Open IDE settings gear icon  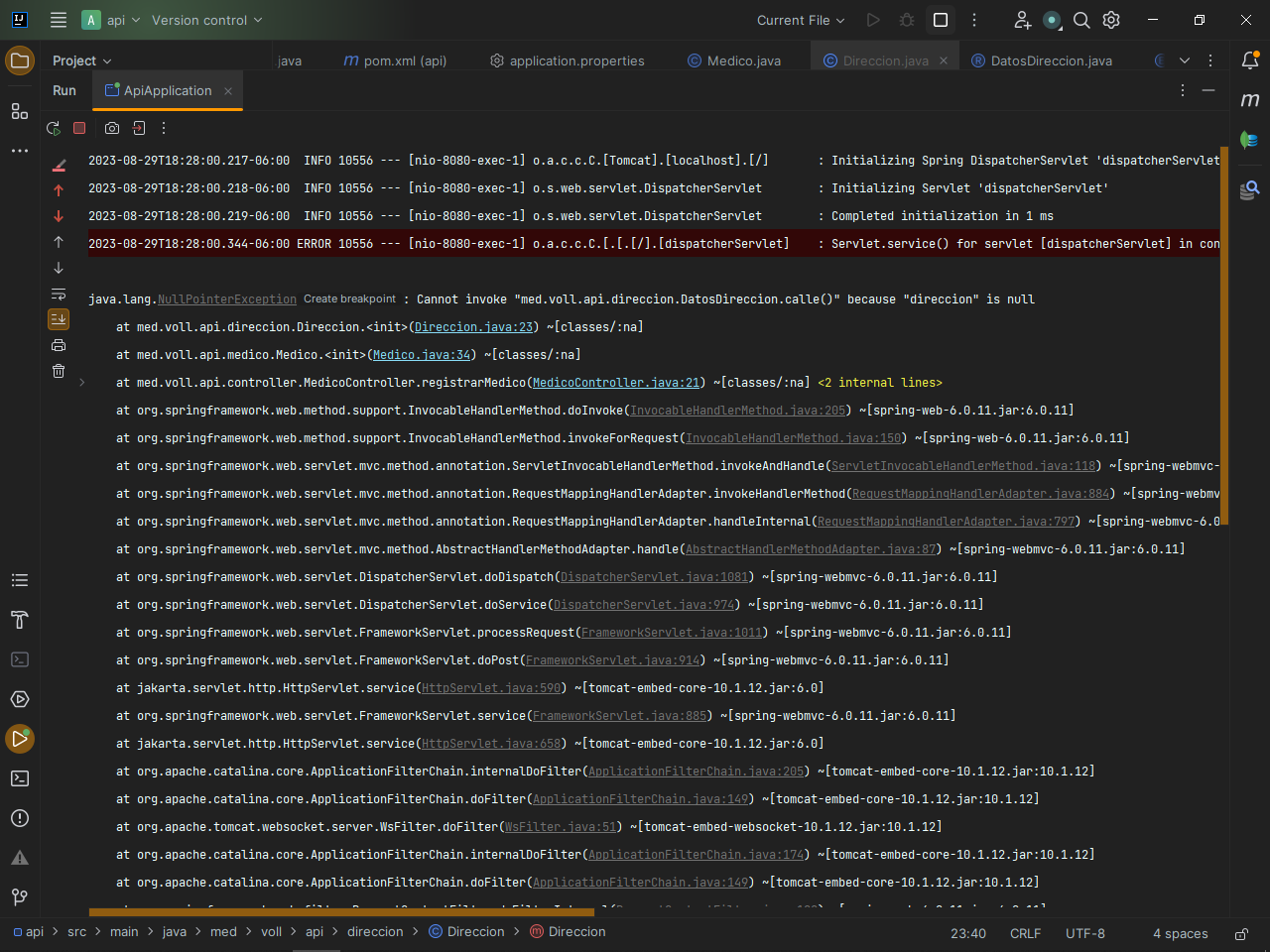click(x=1111, y=20)
